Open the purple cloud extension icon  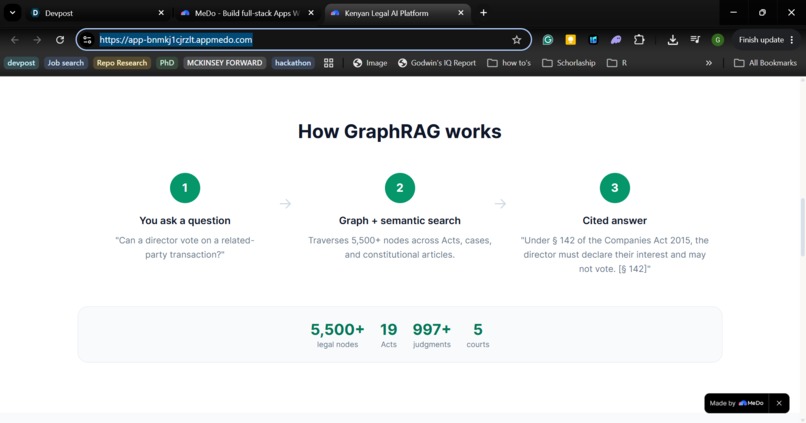click(616, 40)
